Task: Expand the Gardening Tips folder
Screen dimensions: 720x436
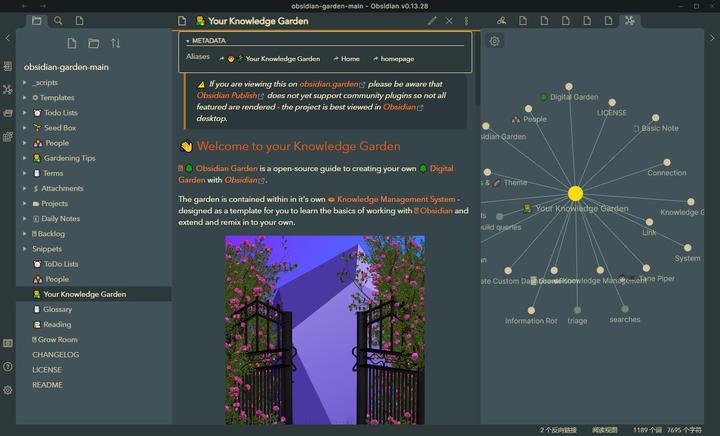Action: pos(25,158)
